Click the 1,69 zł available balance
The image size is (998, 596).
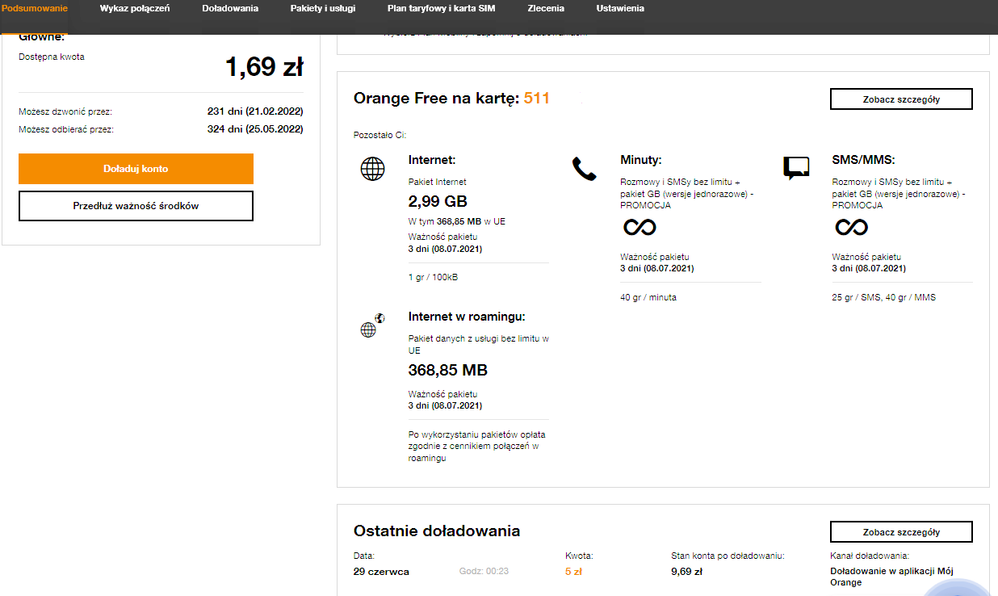pyautogui.click(x=264, y=67)
